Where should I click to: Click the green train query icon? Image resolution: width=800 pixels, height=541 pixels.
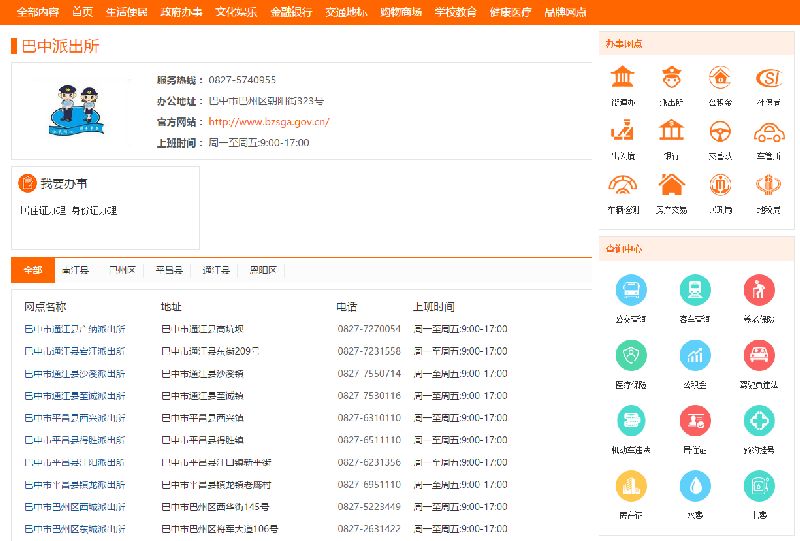click(695, 290)
